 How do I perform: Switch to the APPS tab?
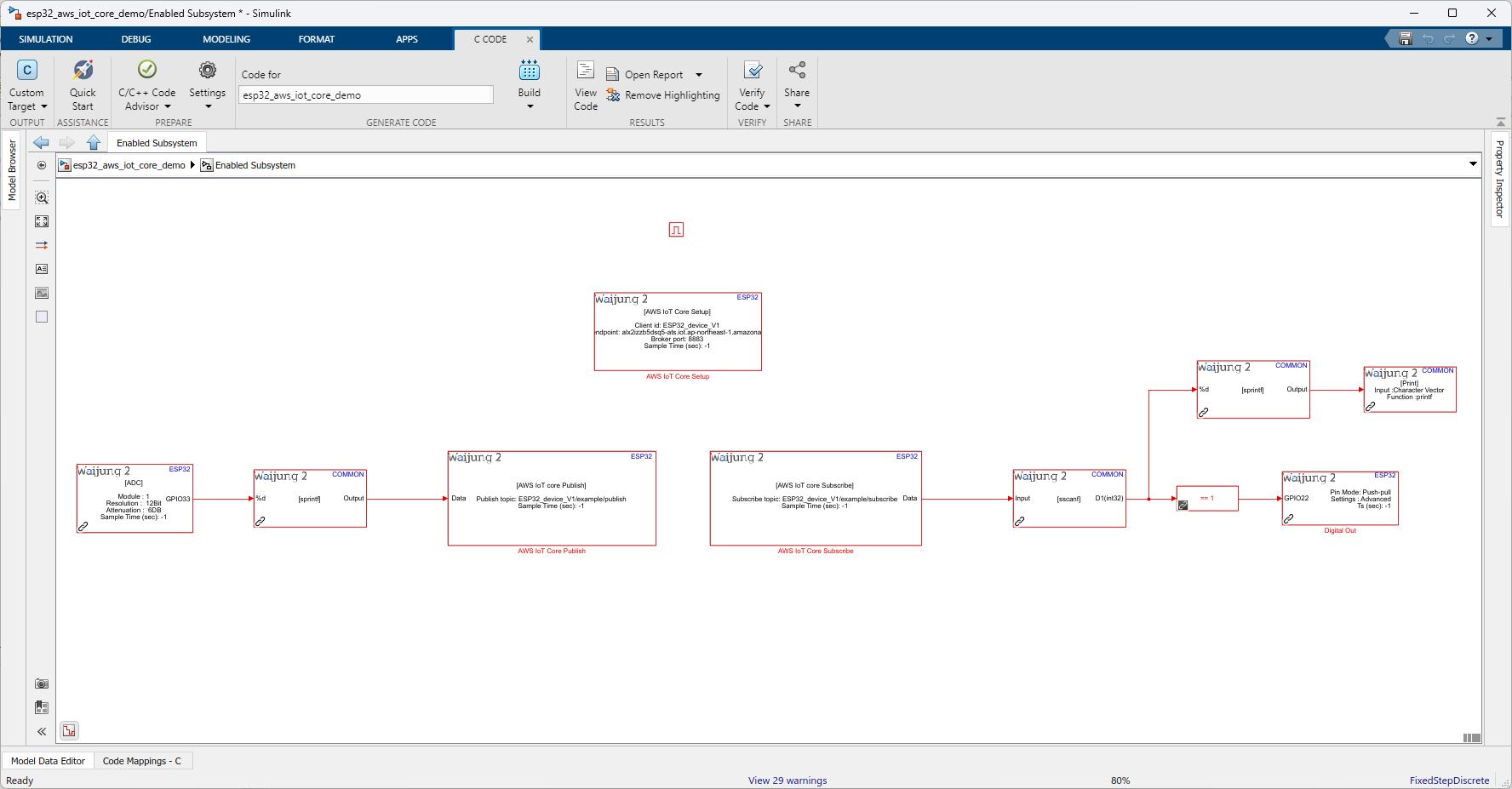click(x=407, y=39)
